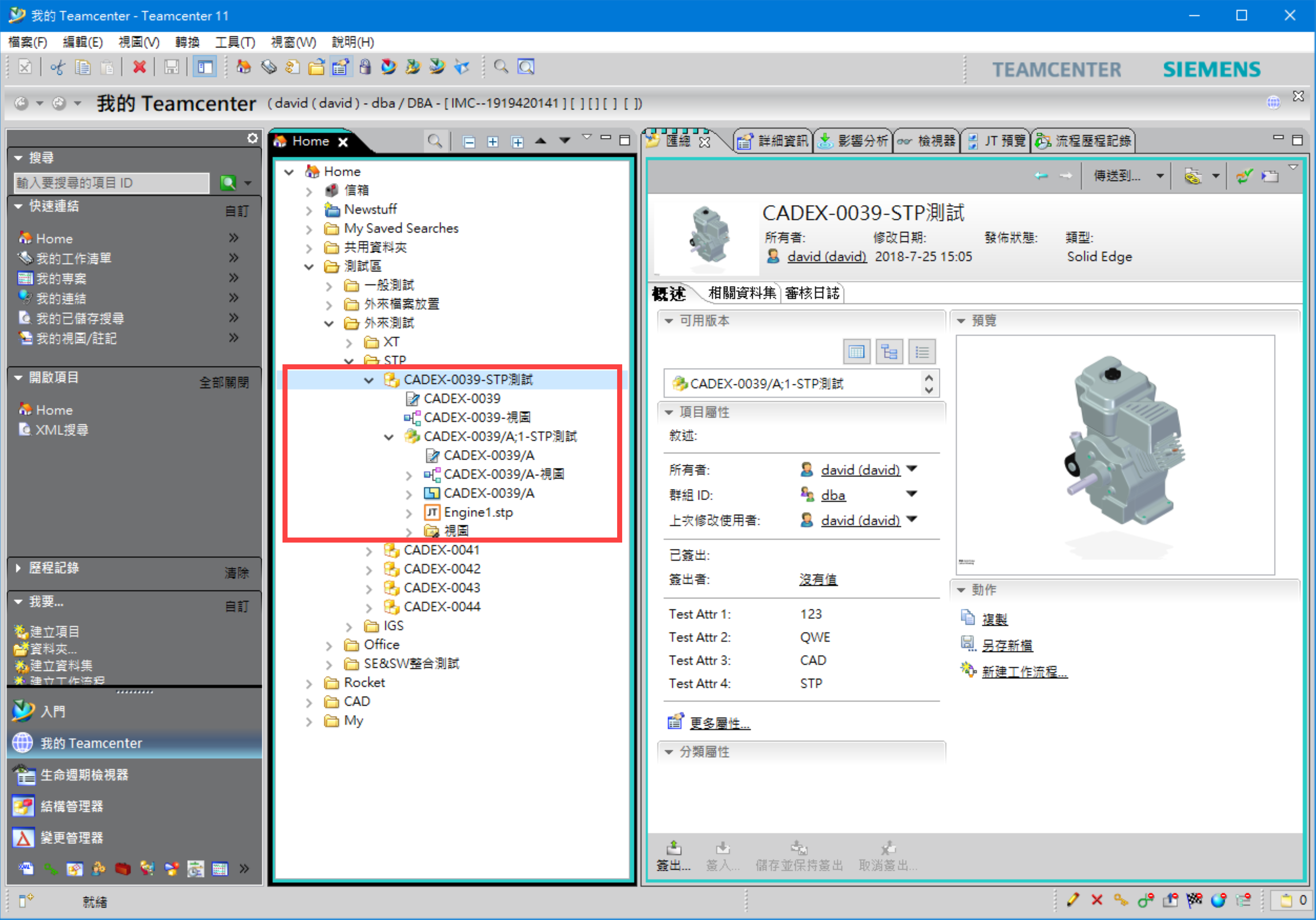Screen dimensions: 1316x920
Task: Close the Home tab
Action: [x=343, y=142]
